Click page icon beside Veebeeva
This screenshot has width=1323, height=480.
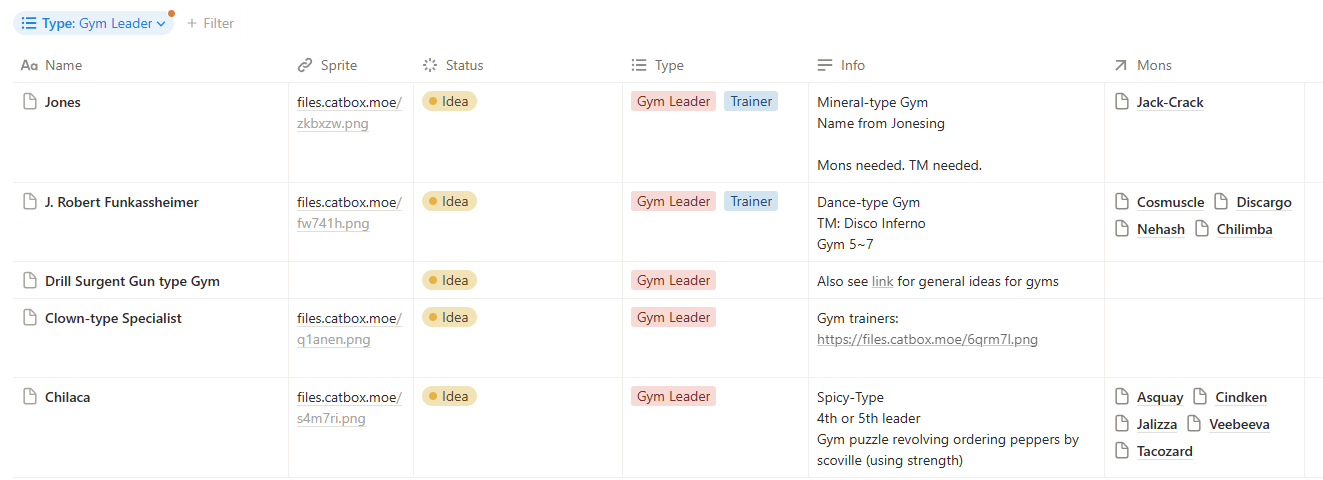(1194, 424)
